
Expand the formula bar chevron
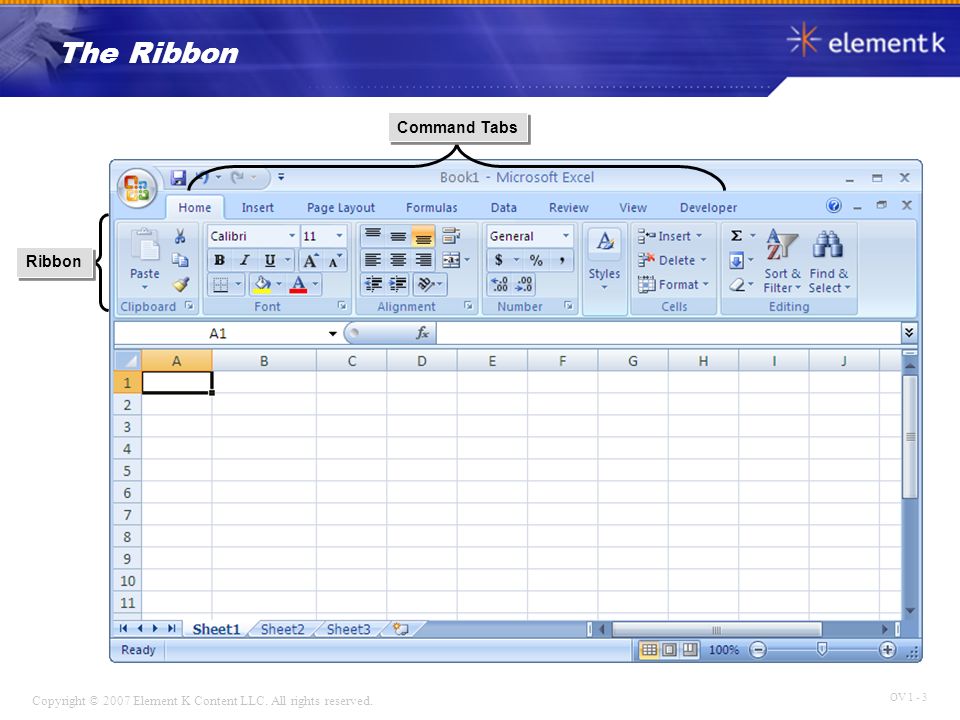[x=909, y=332]
